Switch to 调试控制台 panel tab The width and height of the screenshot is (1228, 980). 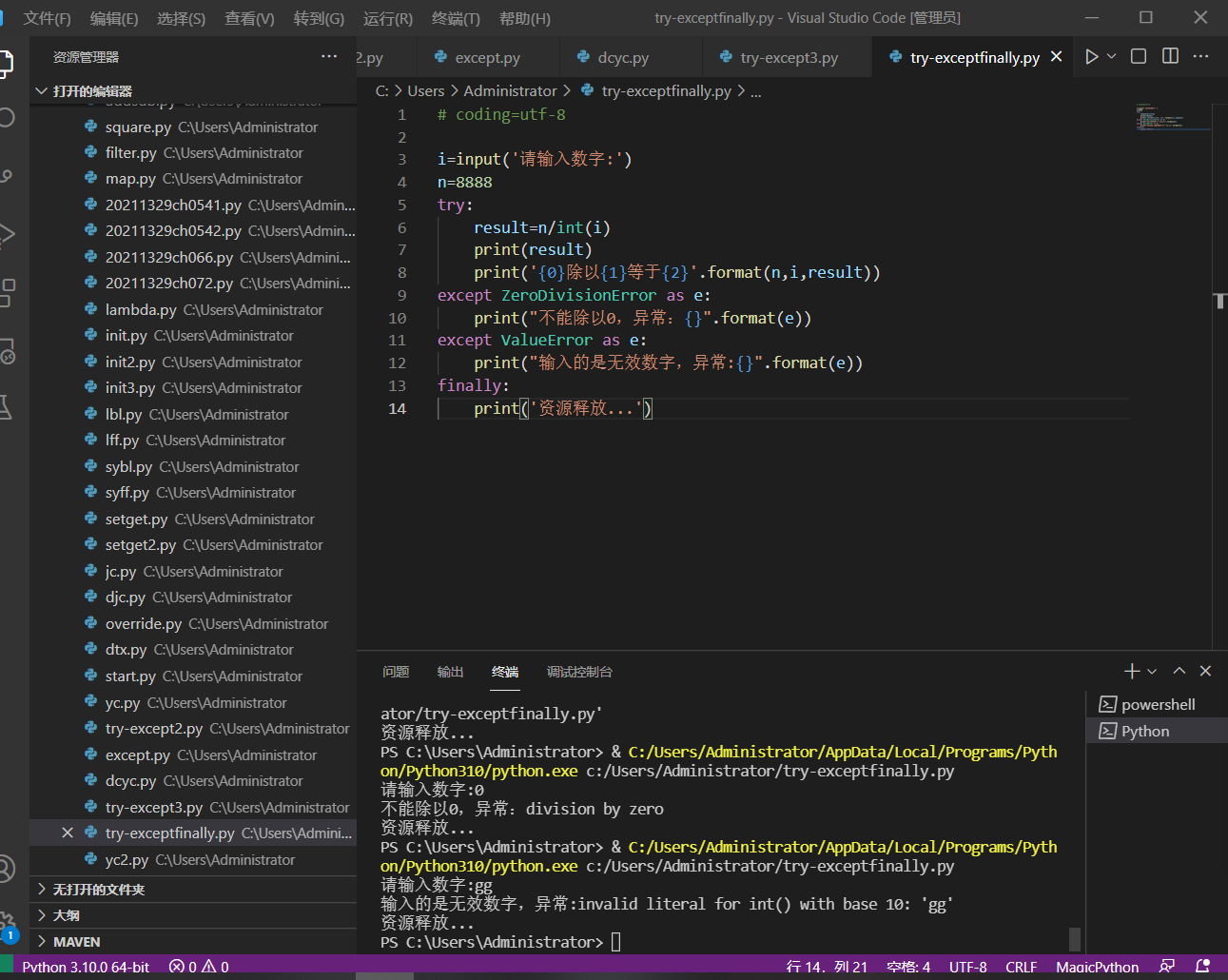(x=579, y=672)
